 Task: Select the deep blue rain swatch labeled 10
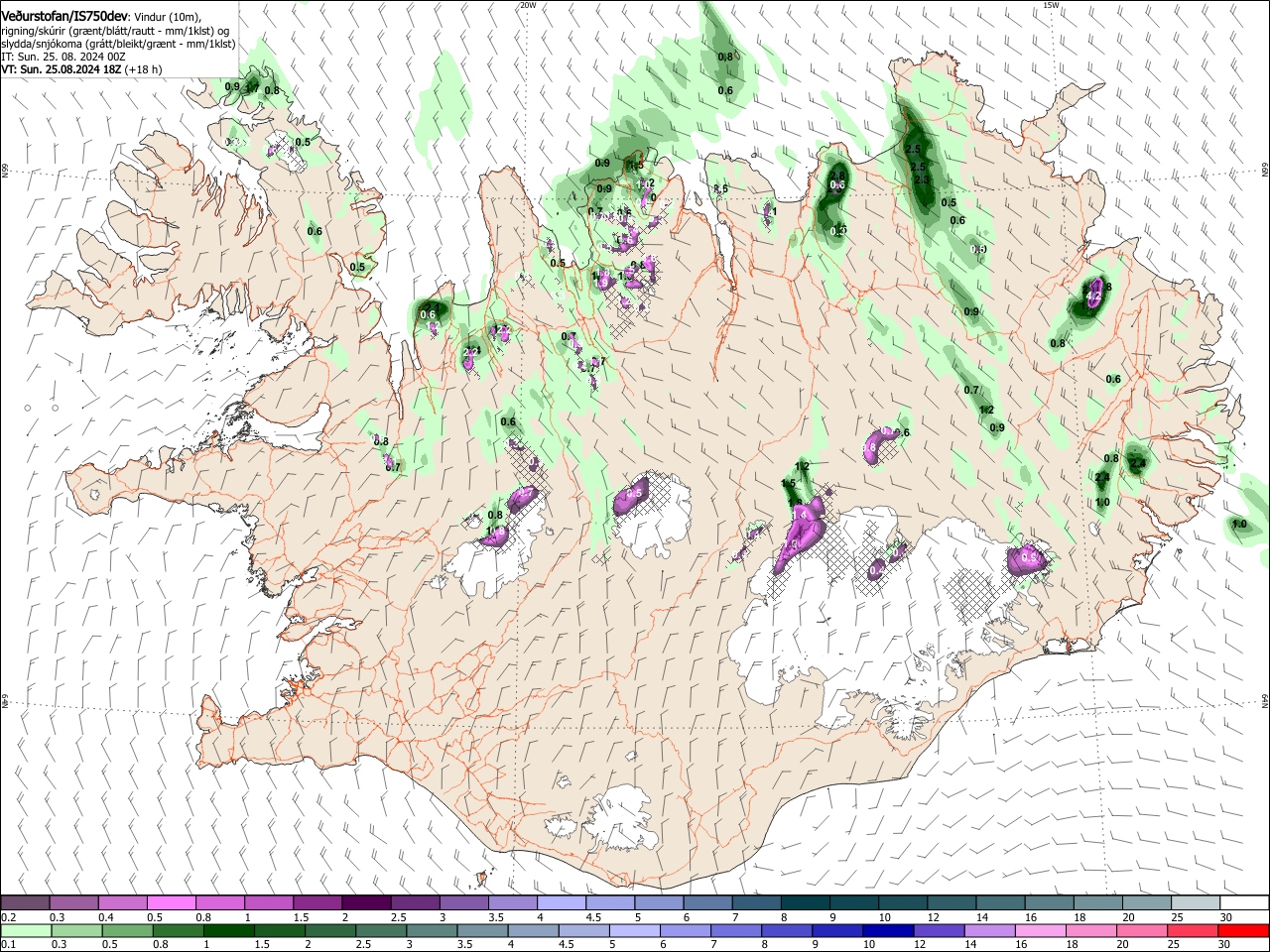tap(889, 930)
